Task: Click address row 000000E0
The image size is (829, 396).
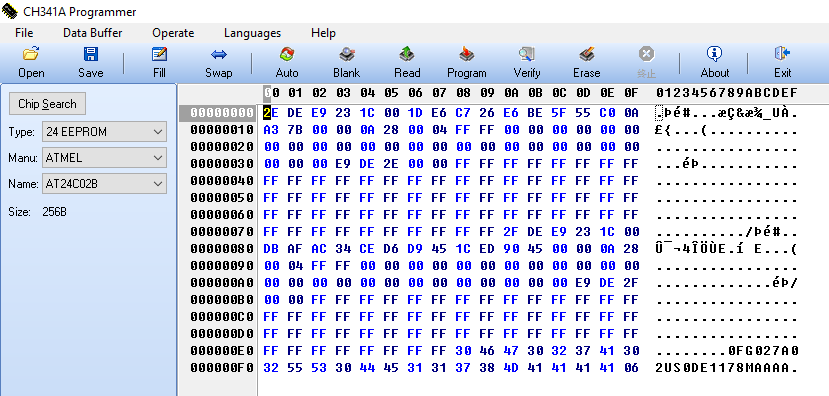Action: [222, 351]
